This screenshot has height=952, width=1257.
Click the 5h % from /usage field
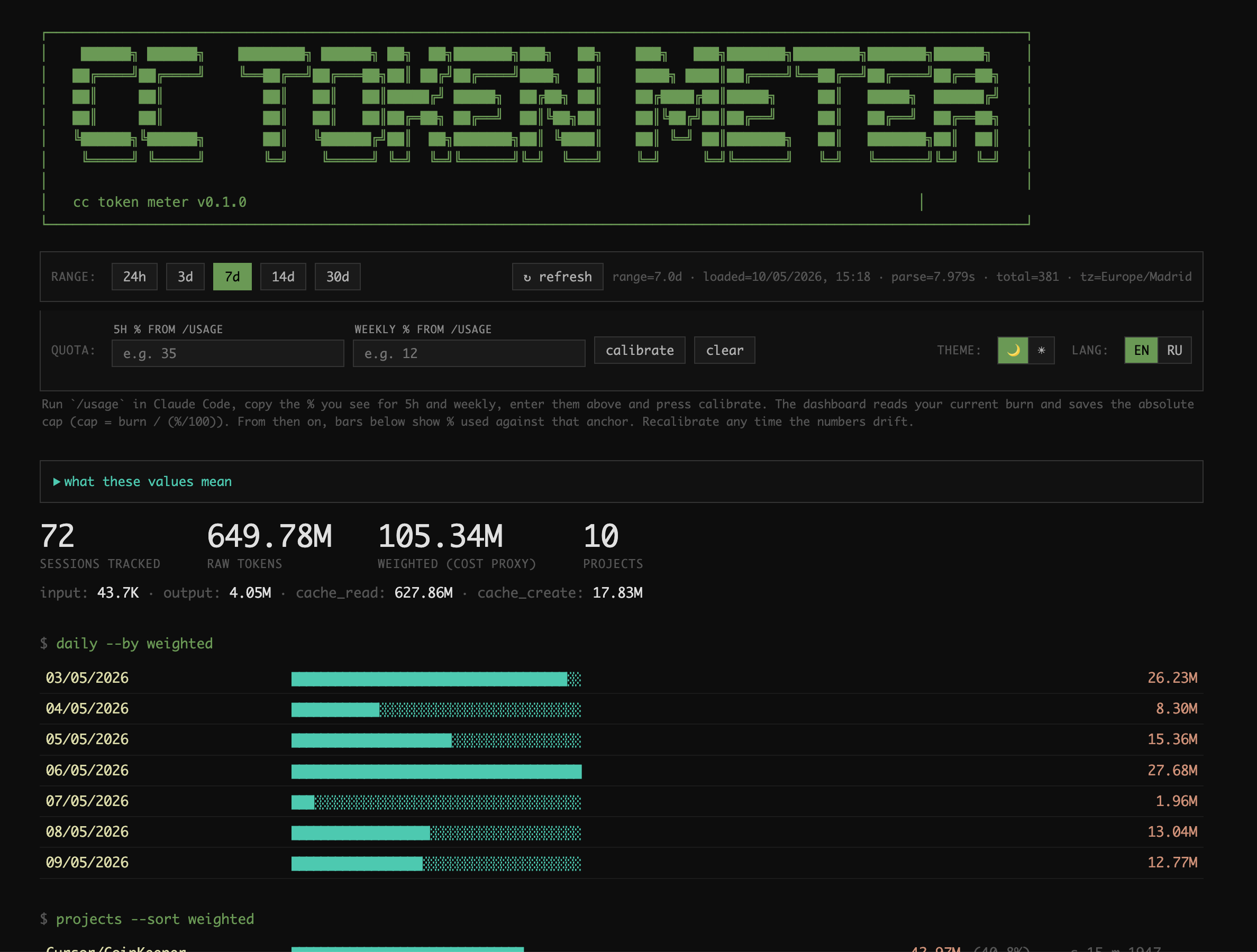[x=228, y=353]
